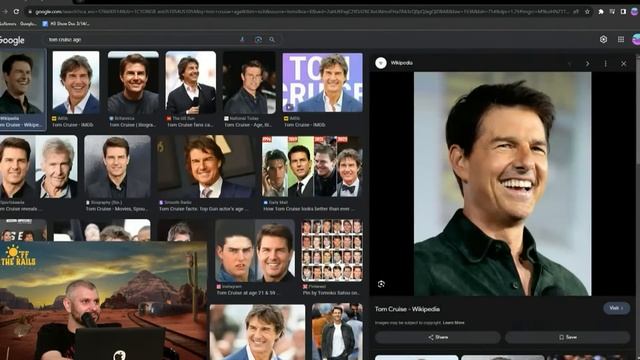Close the image preview panel
Viewport: 640px width, 360px height.
pyautogui.click(x=624, y=64)
